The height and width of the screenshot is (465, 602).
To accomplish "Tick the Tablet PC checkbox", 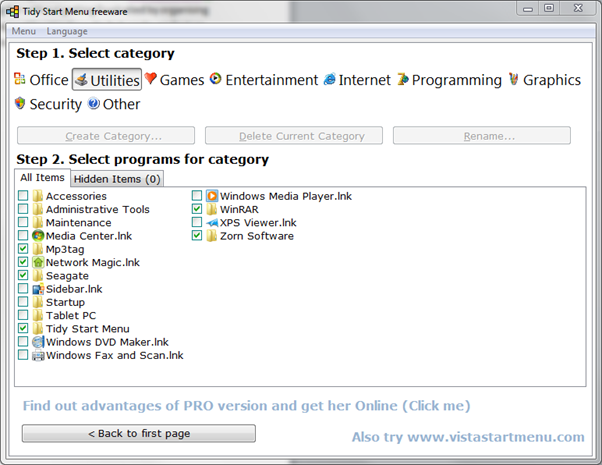I will [23, 315].
